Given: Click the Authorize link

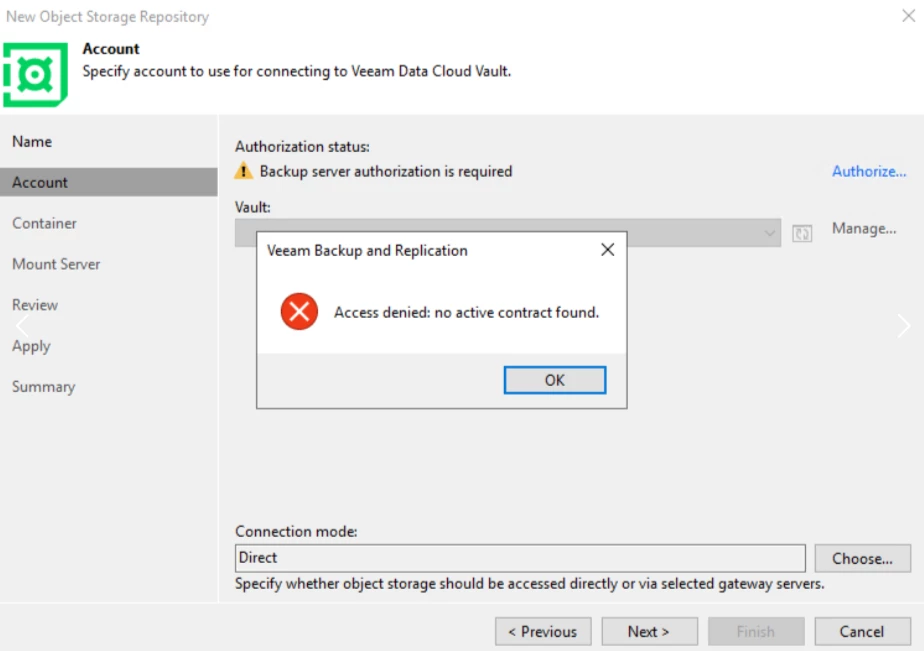Looking at the screenshot, I should coord(869,172).
